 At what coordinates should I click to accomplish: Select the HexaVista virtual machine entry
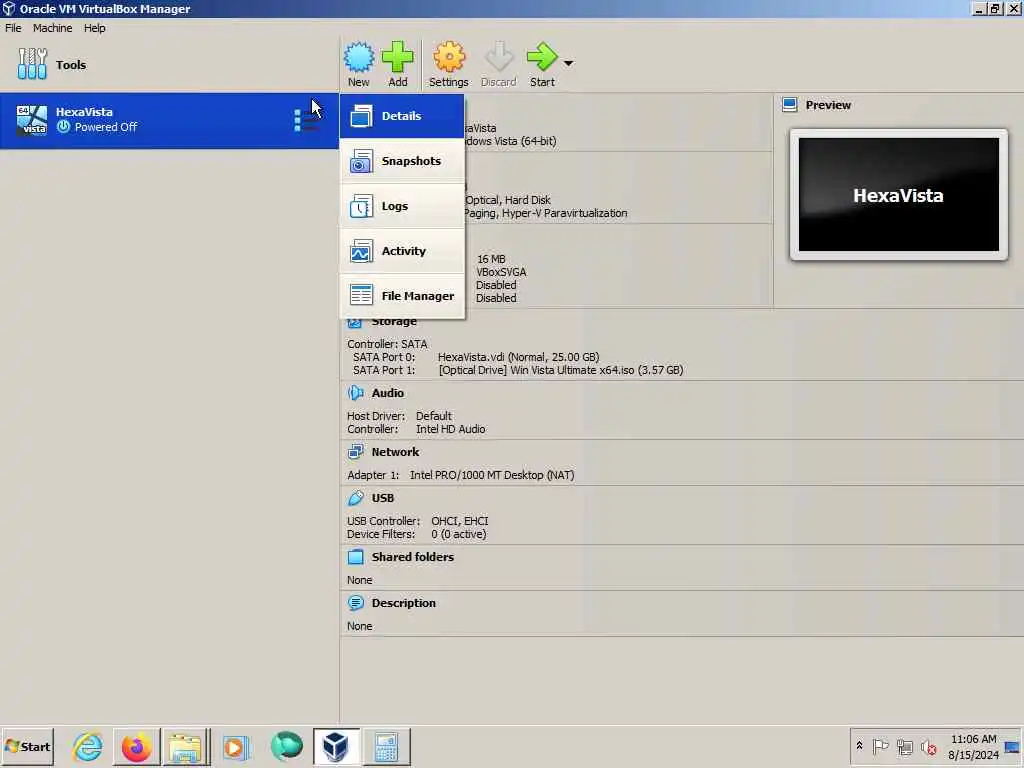tap(169, 120)
